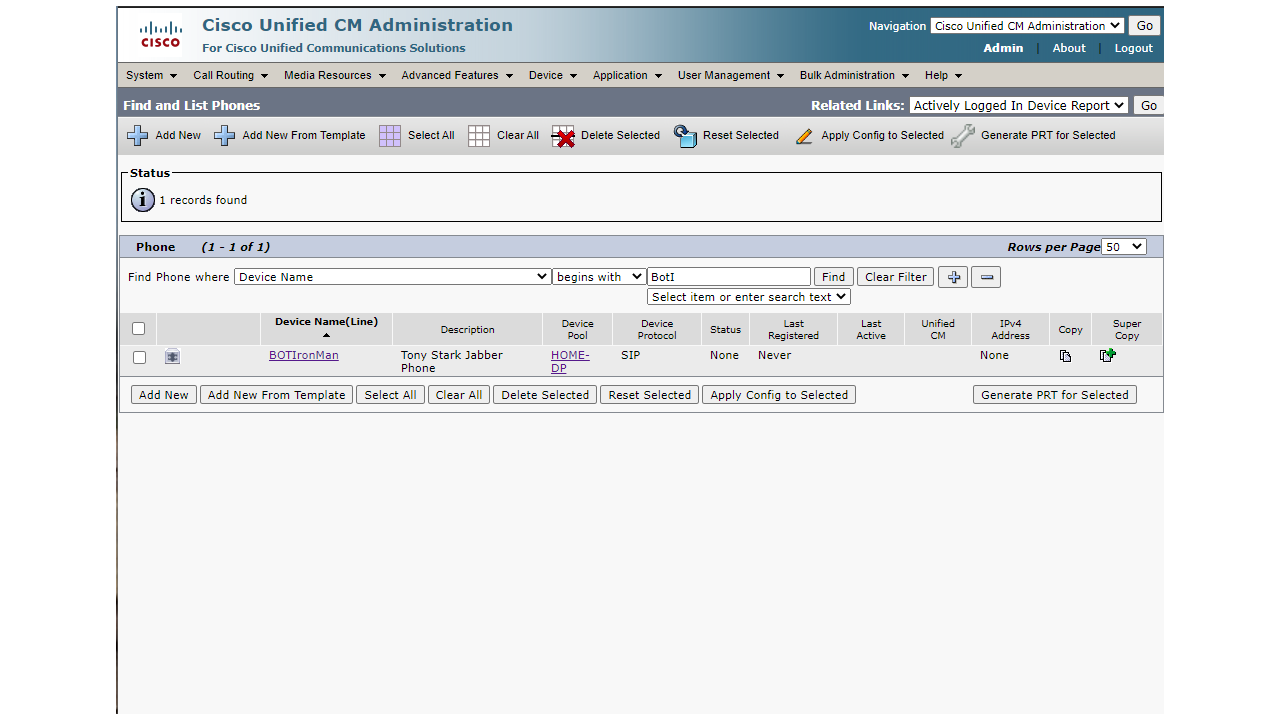Click the About link
The image size is (1280, 720).
click(1069, 48)
